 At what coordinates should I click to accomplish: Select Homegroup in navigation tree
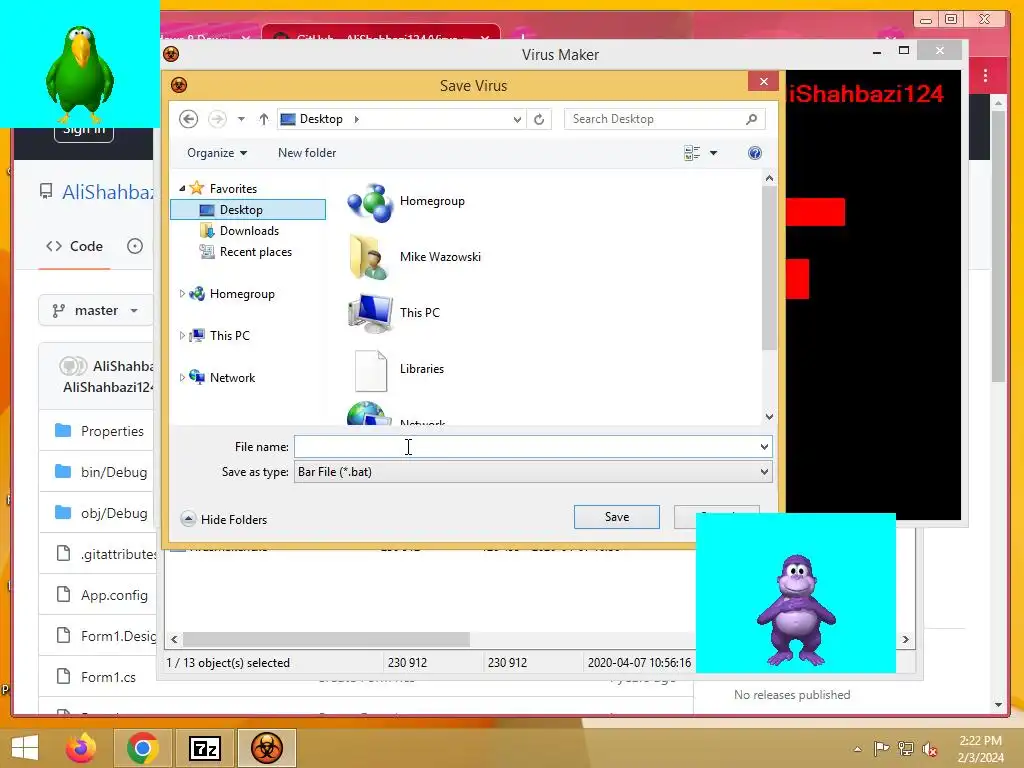point(242,294)
